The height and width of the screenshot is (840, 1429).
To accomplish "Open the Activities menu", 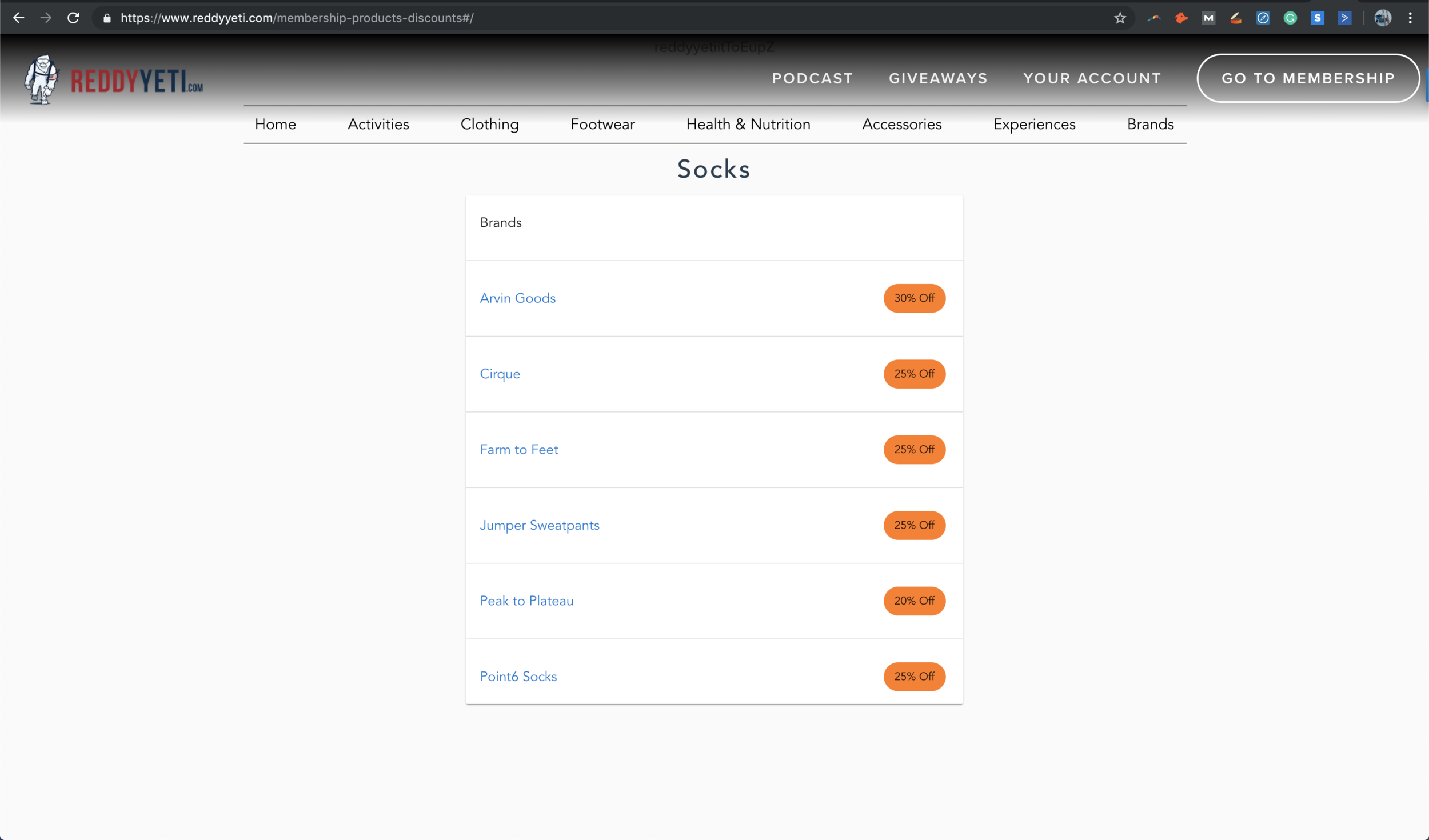I will tap(378, 124).
